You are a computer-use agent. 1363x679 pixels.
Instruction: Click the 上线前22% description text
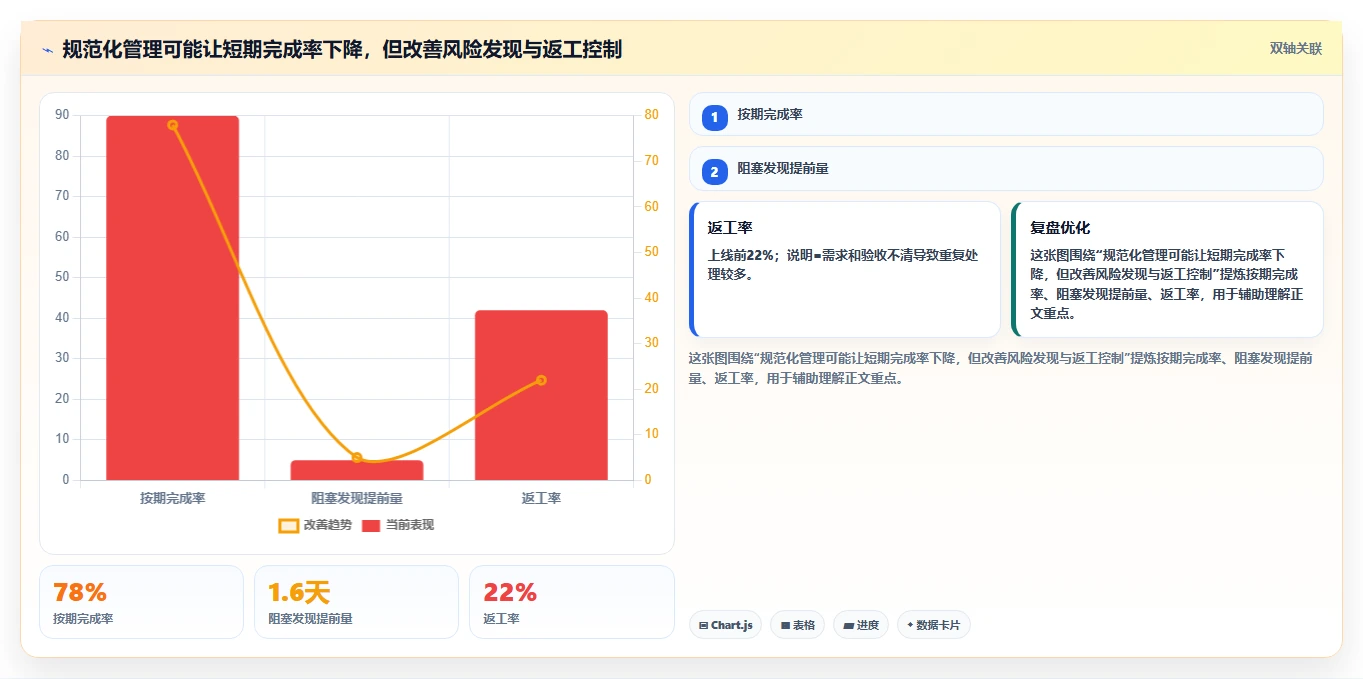[x=843, y=264]
